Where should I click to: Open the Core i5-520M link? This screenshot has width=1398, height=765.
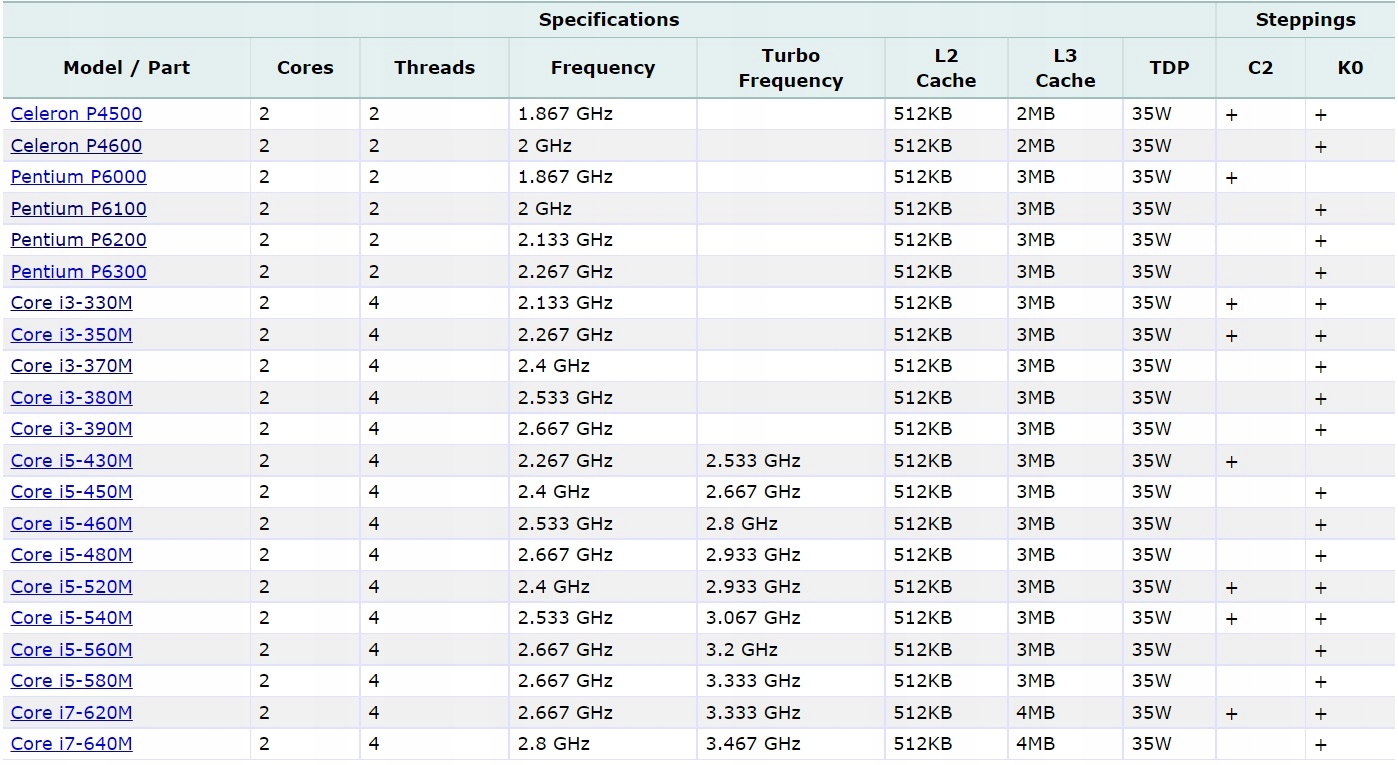pyautogui.click(x=71, y=587)
